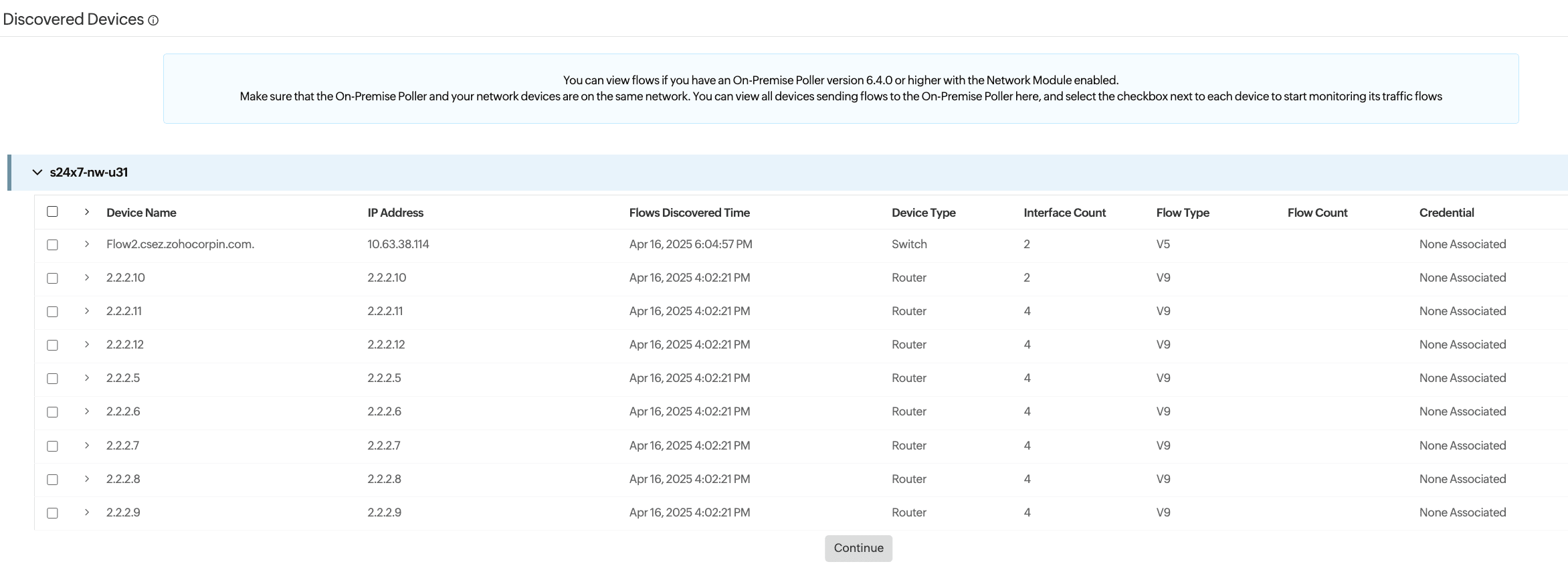
Task: Expand row for device 2.2.2.12
Action: [87, 345]
